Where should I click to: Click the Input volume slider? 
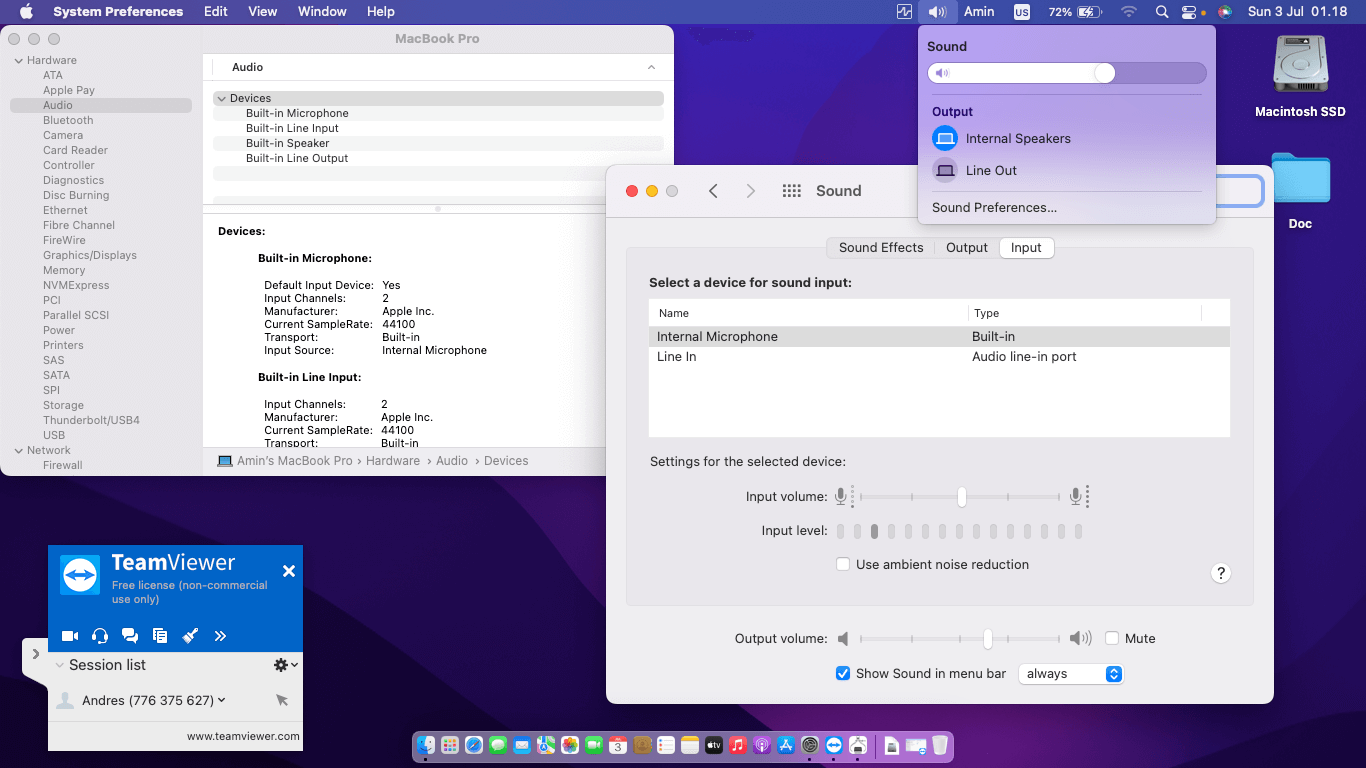(x=960, y=497)
